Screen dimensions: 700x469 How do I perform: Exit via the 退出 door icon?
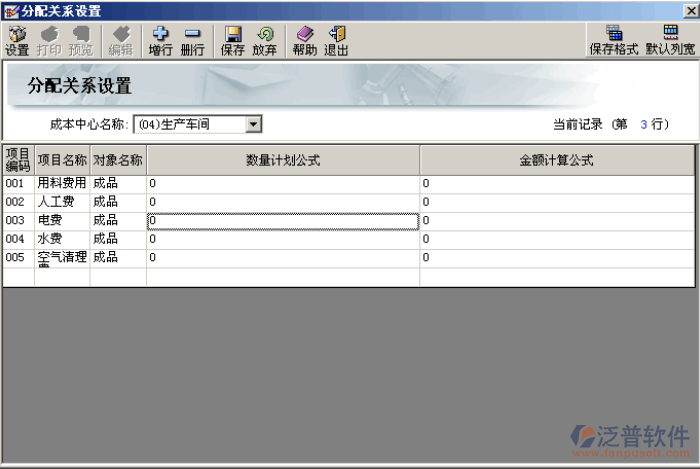(336, 41)
